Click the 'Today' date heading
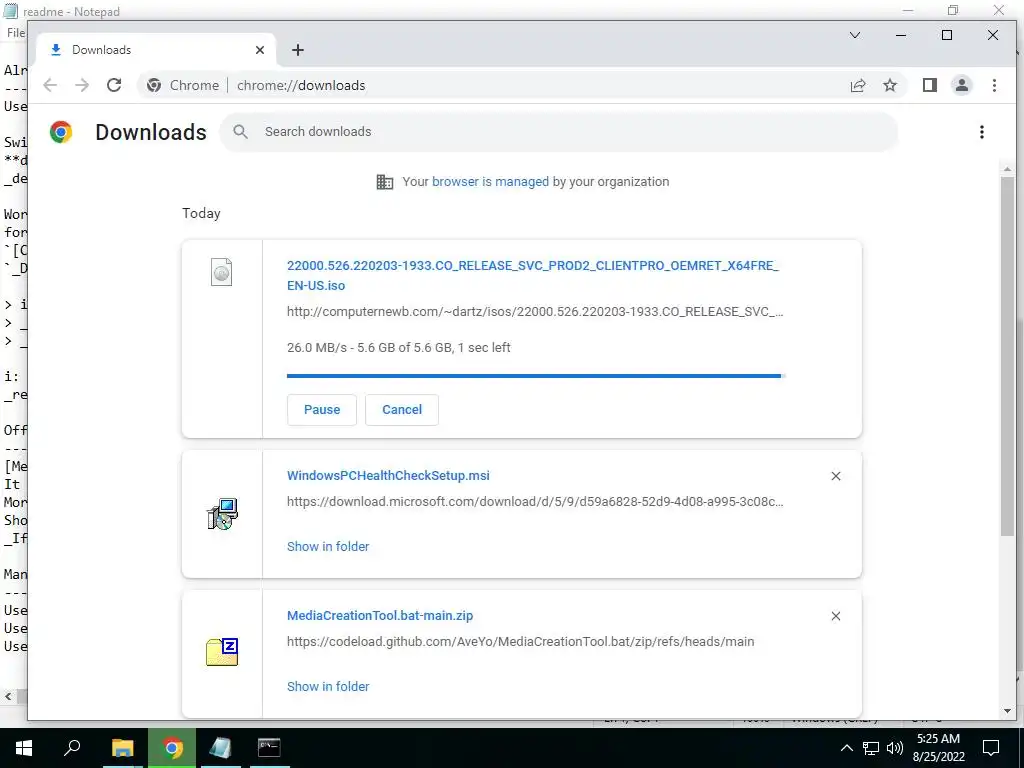 201,214
